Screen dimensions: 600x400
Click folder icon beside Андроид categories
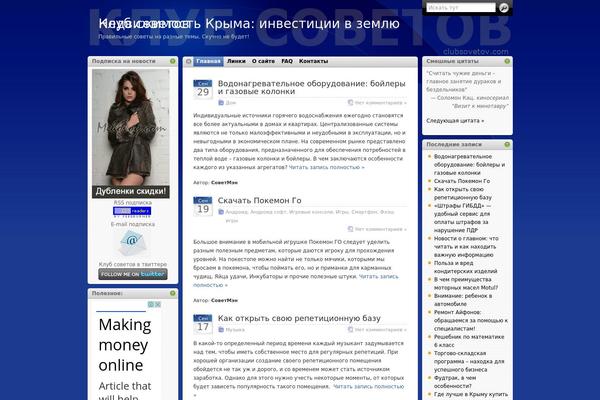click(x=221, y=212)
